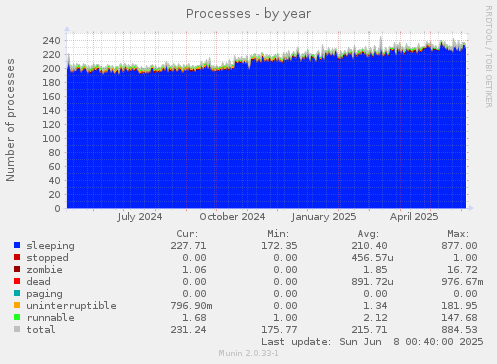Click the orange uninterruptible legend swatch
497x364 pixels.
(17, 305)
